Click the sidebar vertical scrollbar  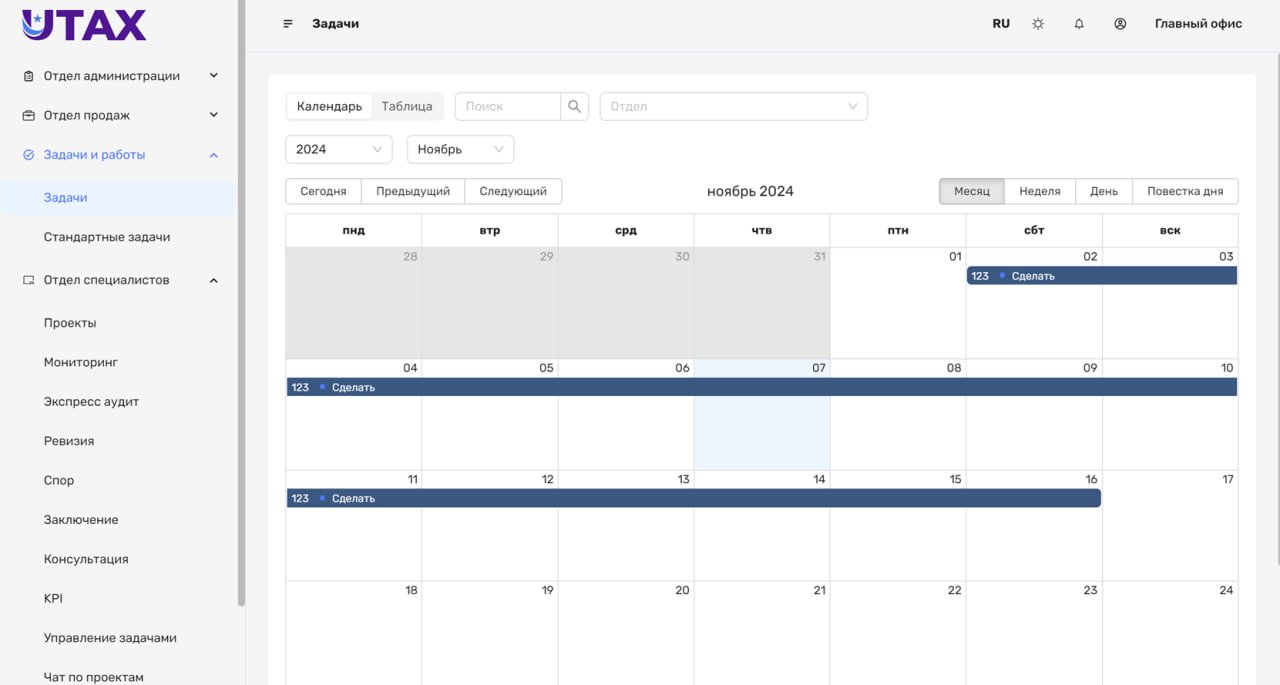241,302
